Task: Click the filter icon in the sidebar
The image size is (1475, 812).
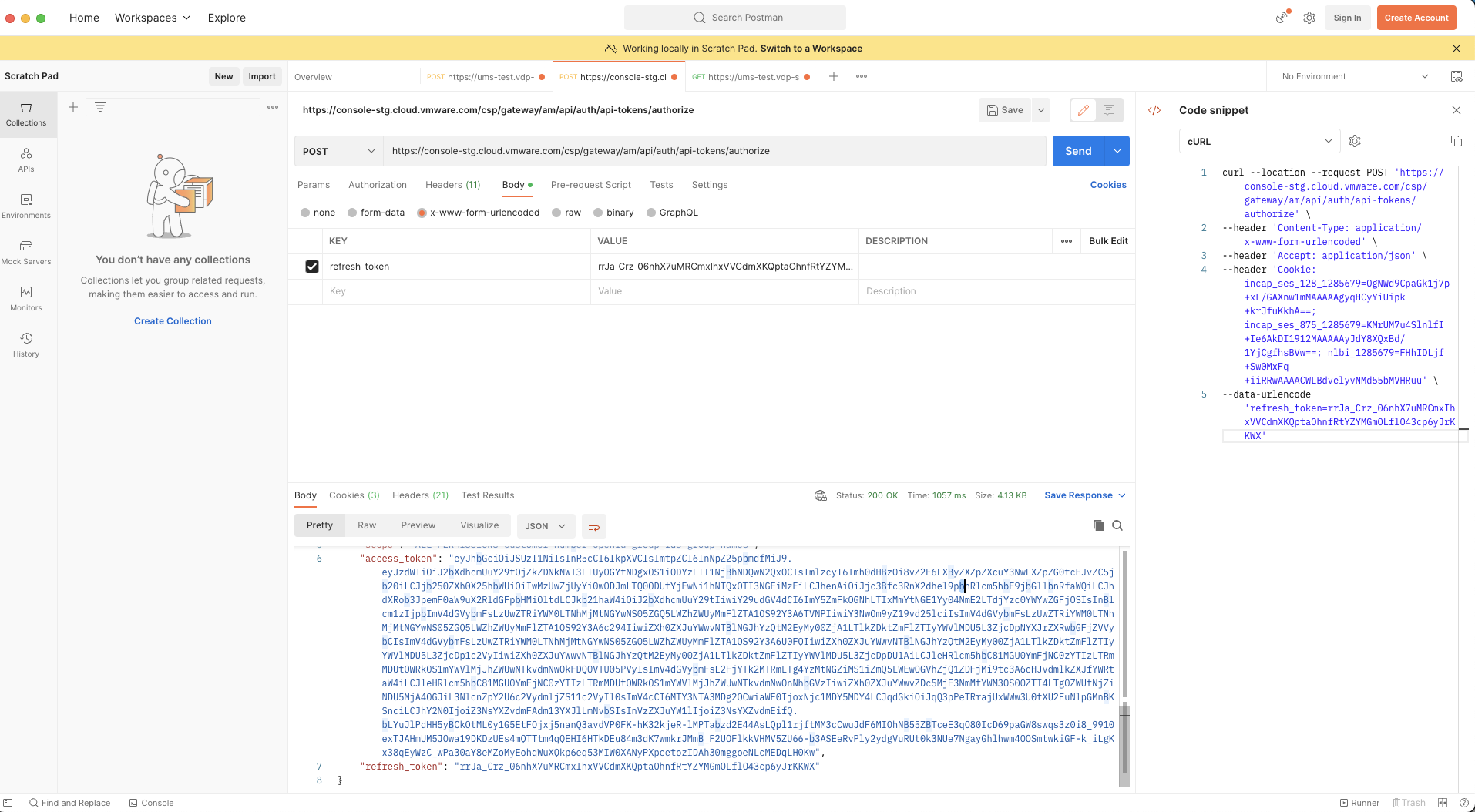Action: click(x=100, y=107)
